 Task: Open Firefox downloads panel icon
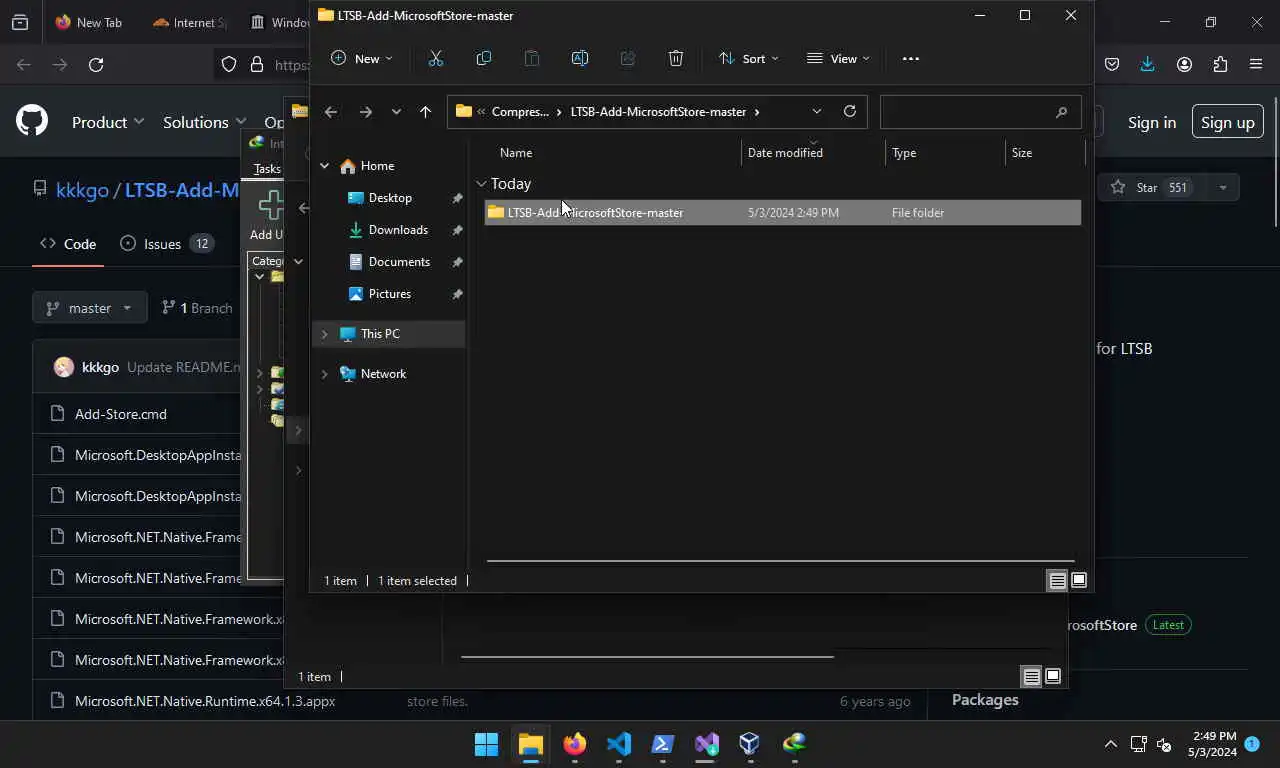click(x=1148, y=64)
